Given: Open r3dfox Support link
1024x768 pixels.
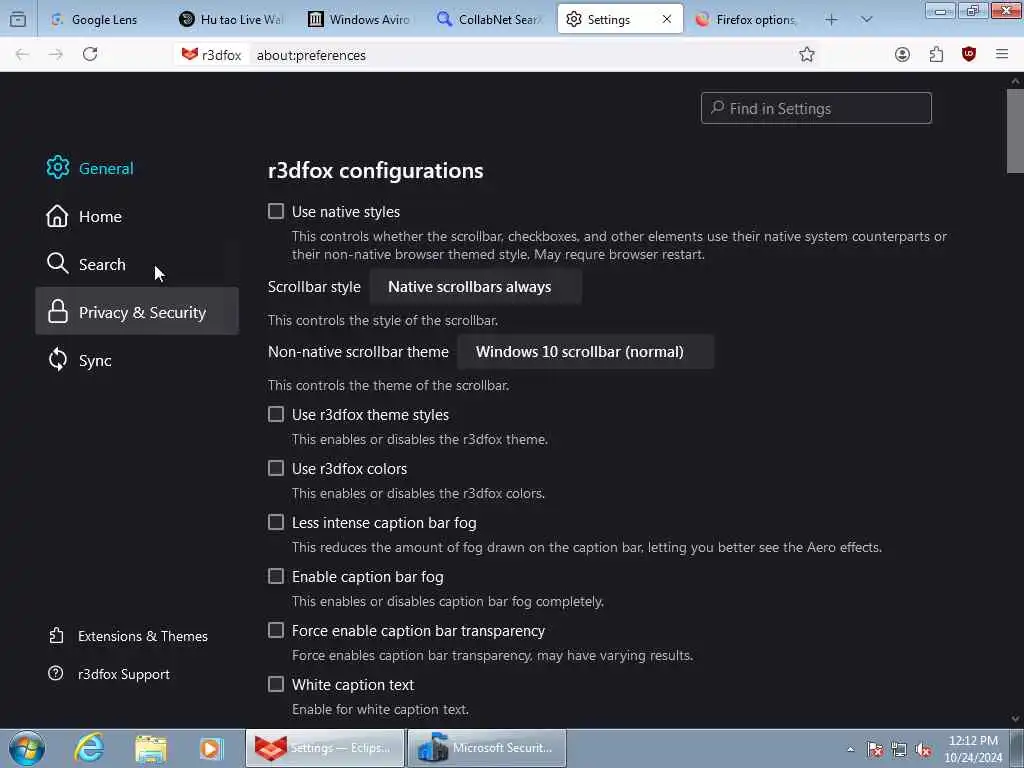Looking at the screenshot, I should [x=109, y=673].
